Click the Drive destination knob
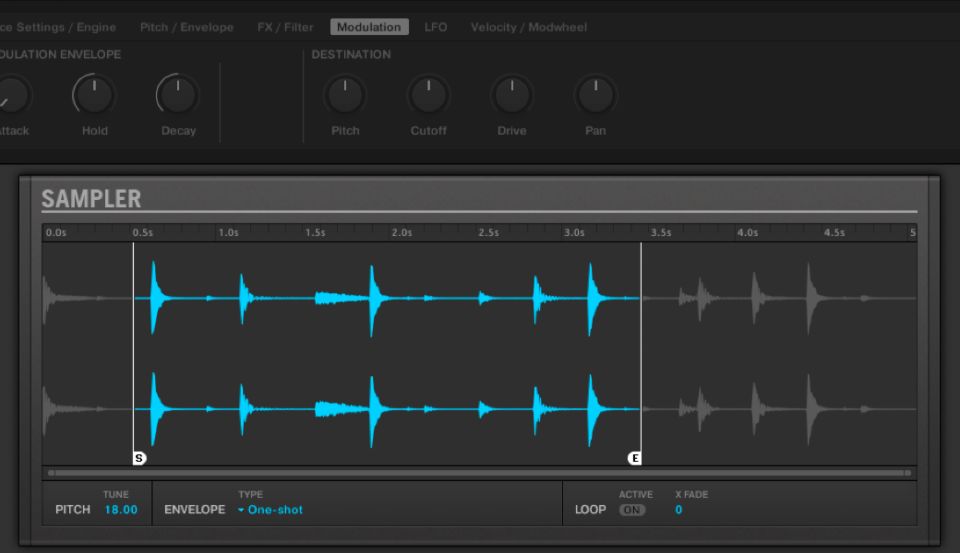960x553 pixels. [x=511, y=96]
